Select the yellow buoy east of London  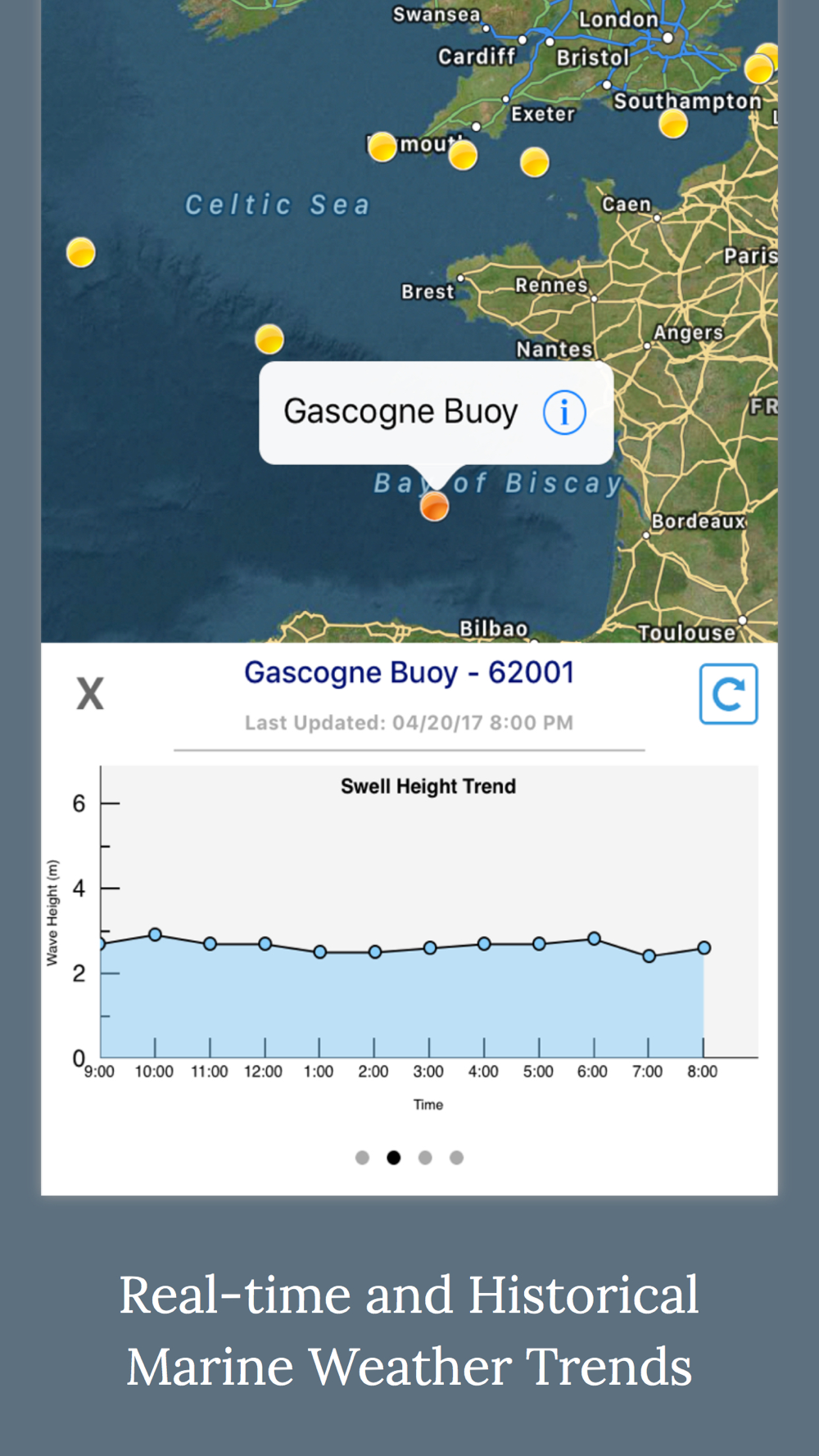tap(760, 68)
